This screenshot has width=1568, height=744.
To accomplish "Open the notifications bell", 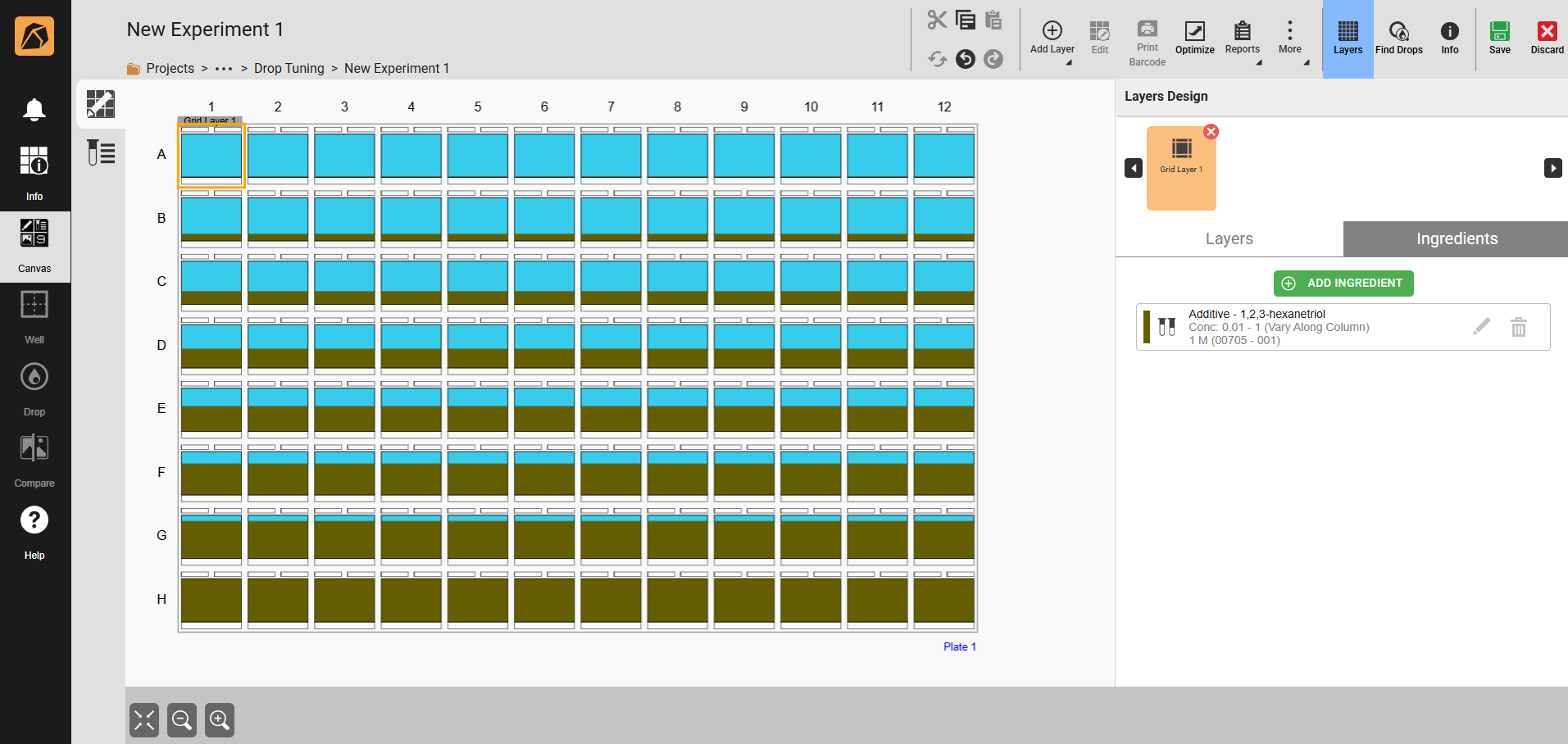I will [34, 109].
